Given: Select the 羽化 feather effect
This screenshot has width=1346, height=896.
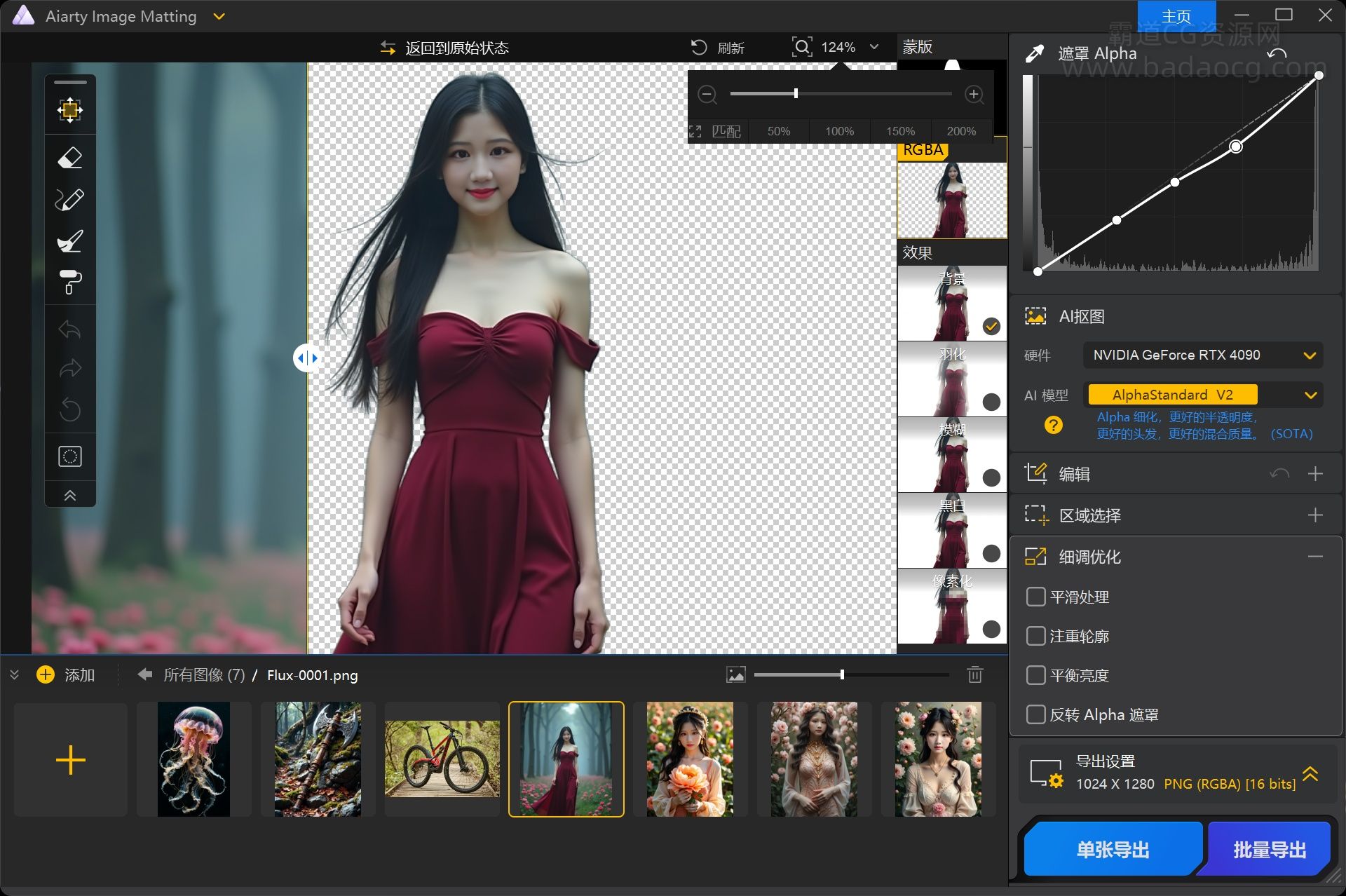Looking at the screenshot, I should tap(952, 379).
